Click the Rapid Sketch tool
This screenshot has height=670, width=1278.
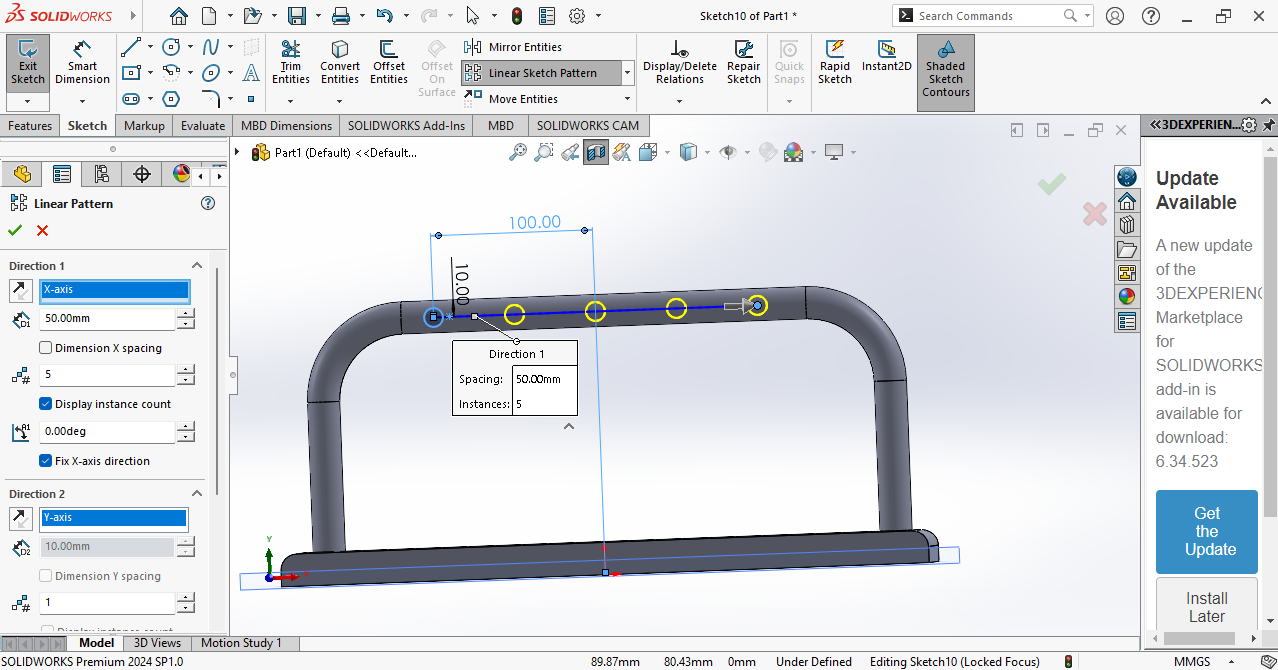835,62
